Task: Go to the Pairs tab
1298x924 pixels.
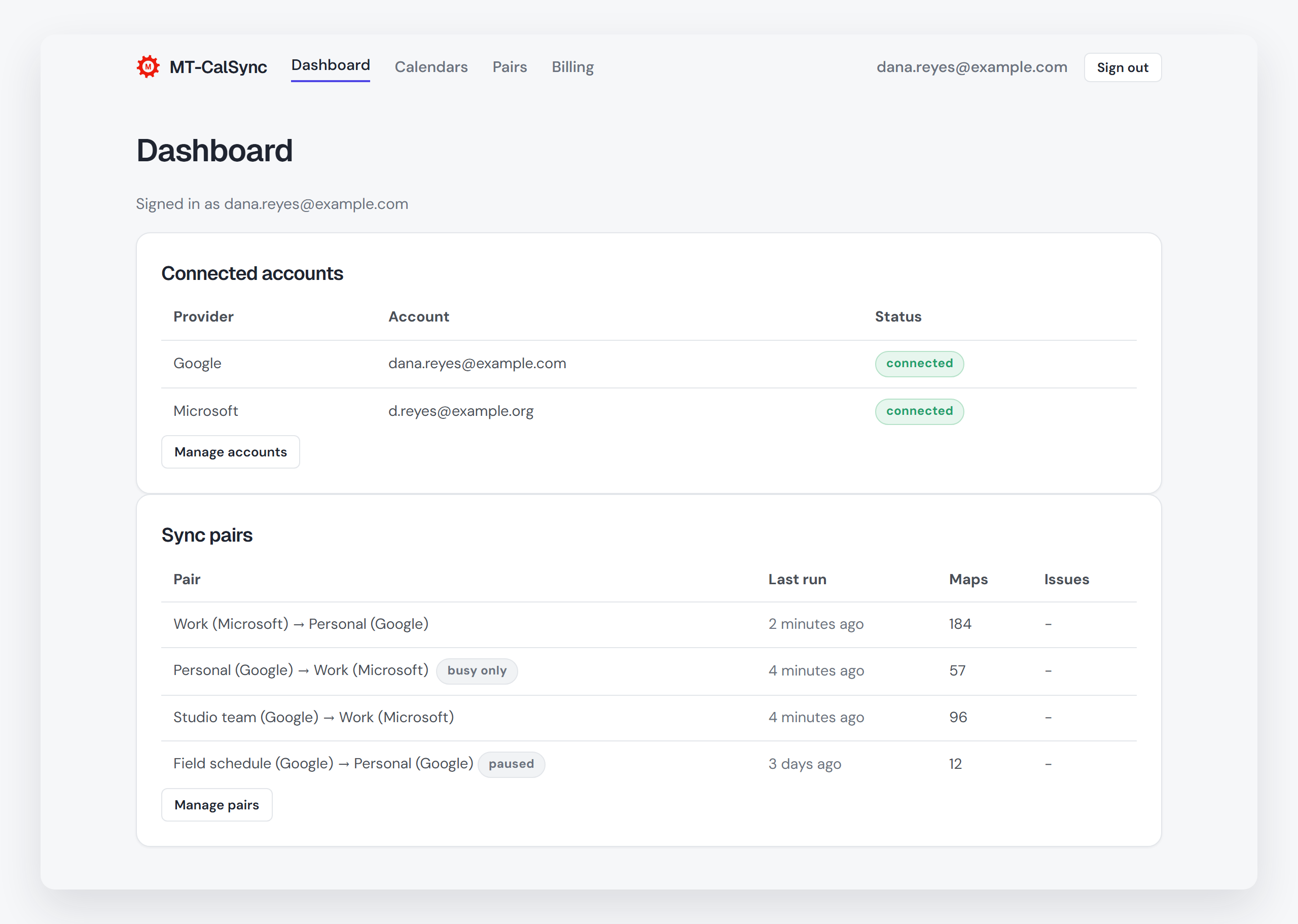Action: coord(510,67)
